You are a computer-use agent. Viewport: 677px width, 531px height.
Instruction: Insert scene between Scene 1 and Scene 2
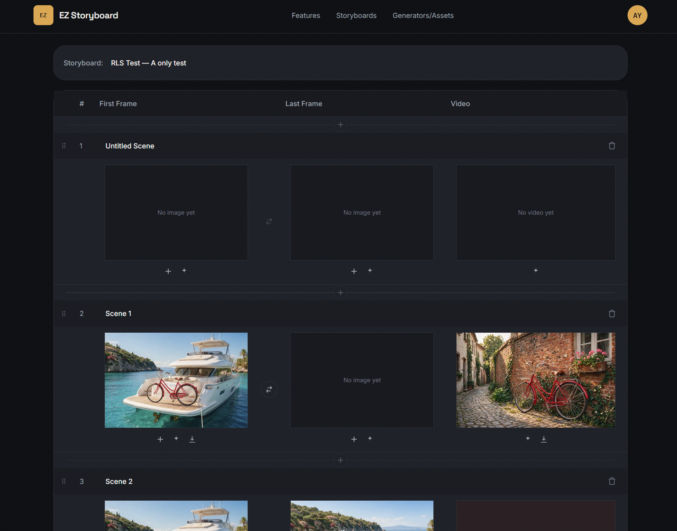point(340,460)
